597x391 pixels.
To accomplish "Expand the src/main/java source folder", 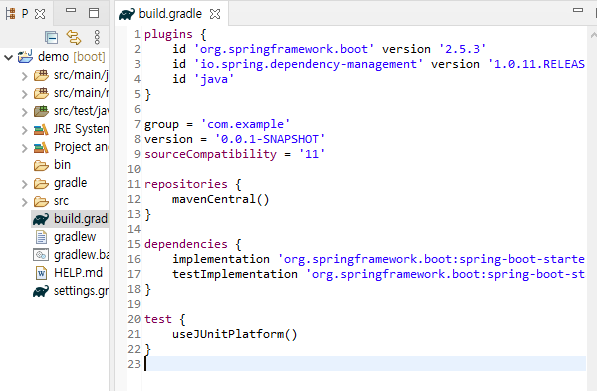I will click(25, 76).
